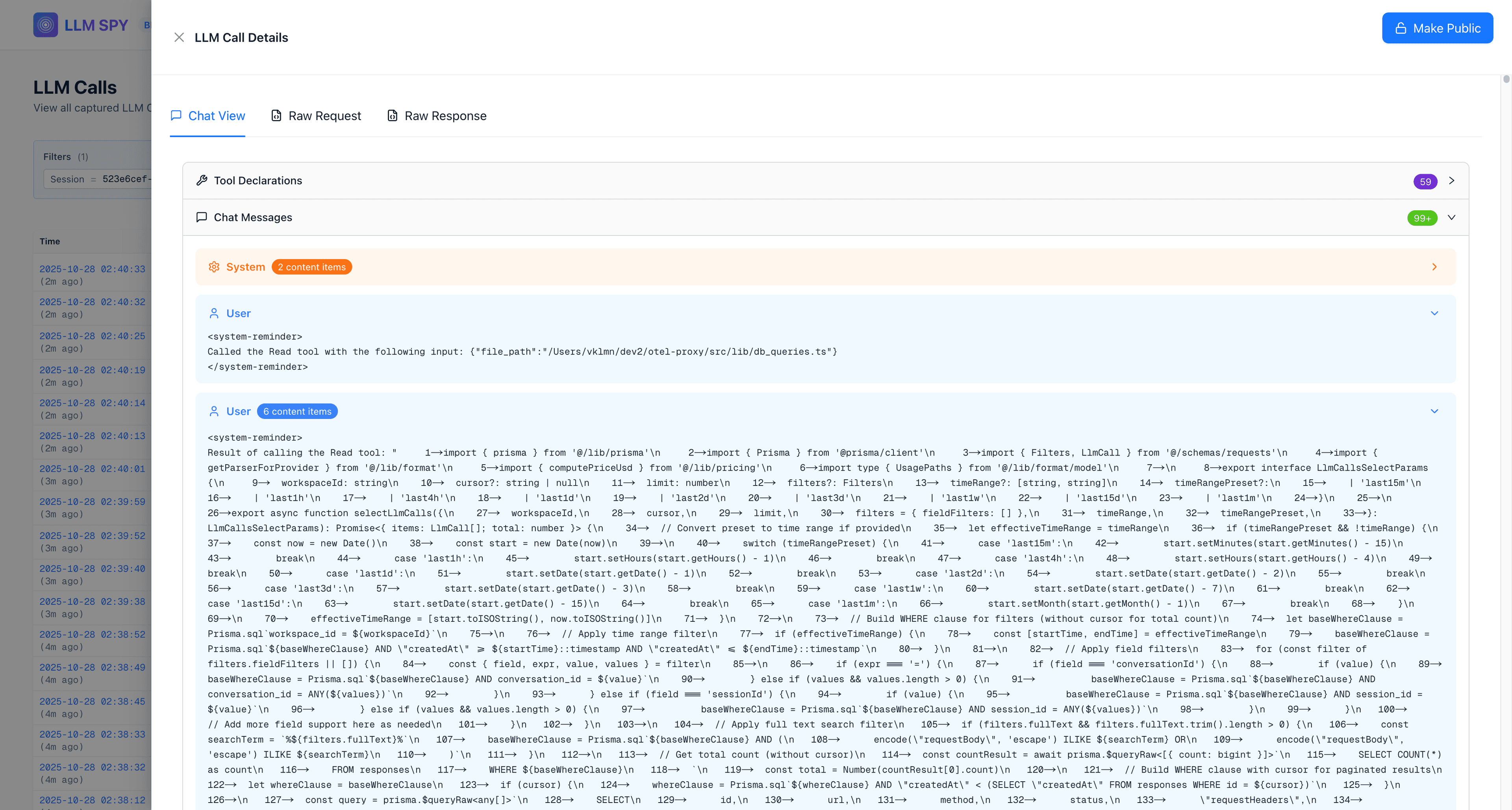The image size is (1512, 810).
Task: Click the wrench icon beside Tool Declarations
Action: [202, 180]
